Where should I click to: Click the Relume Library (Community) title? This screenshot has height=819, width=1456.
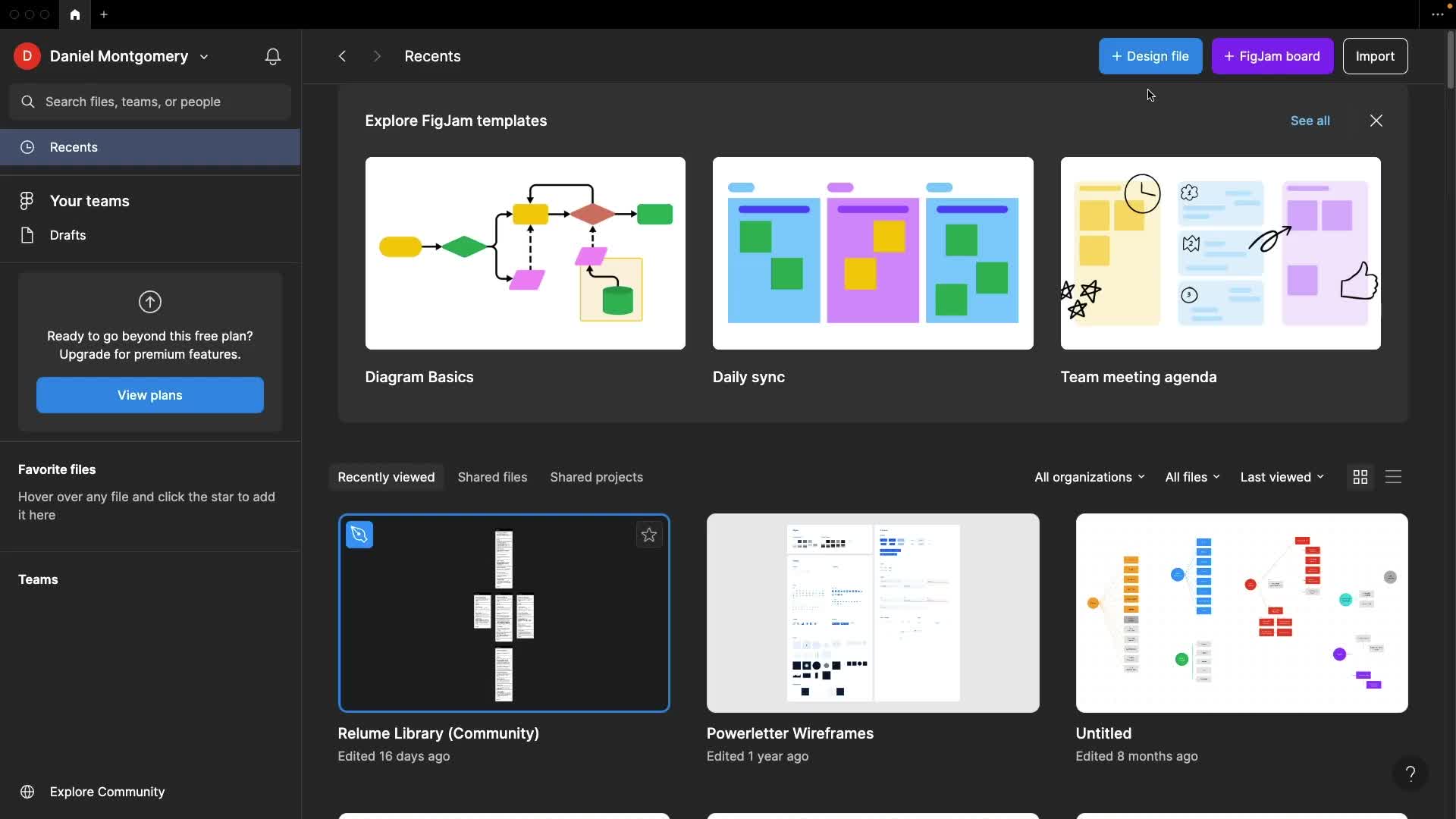click(x=438, y=733)
